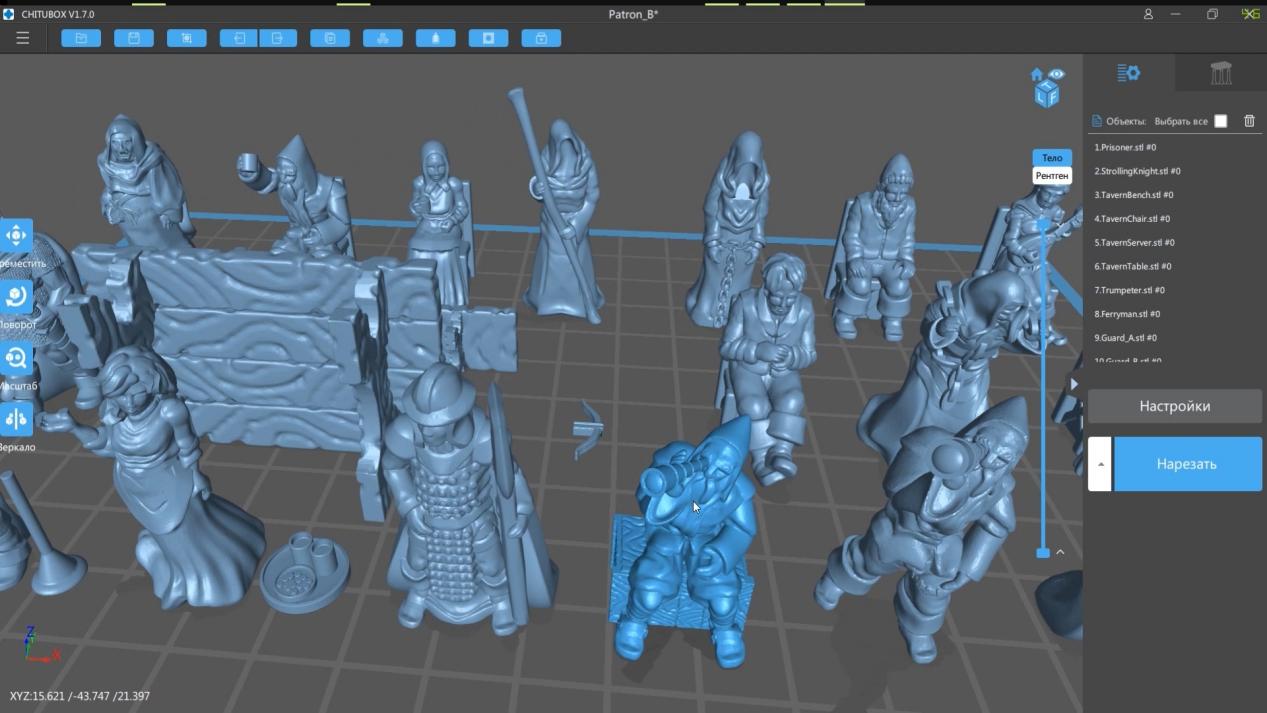1267x713 pixels.
Task: Expand options arrow beside Нарезать button
Action: tap(1100, 464)
